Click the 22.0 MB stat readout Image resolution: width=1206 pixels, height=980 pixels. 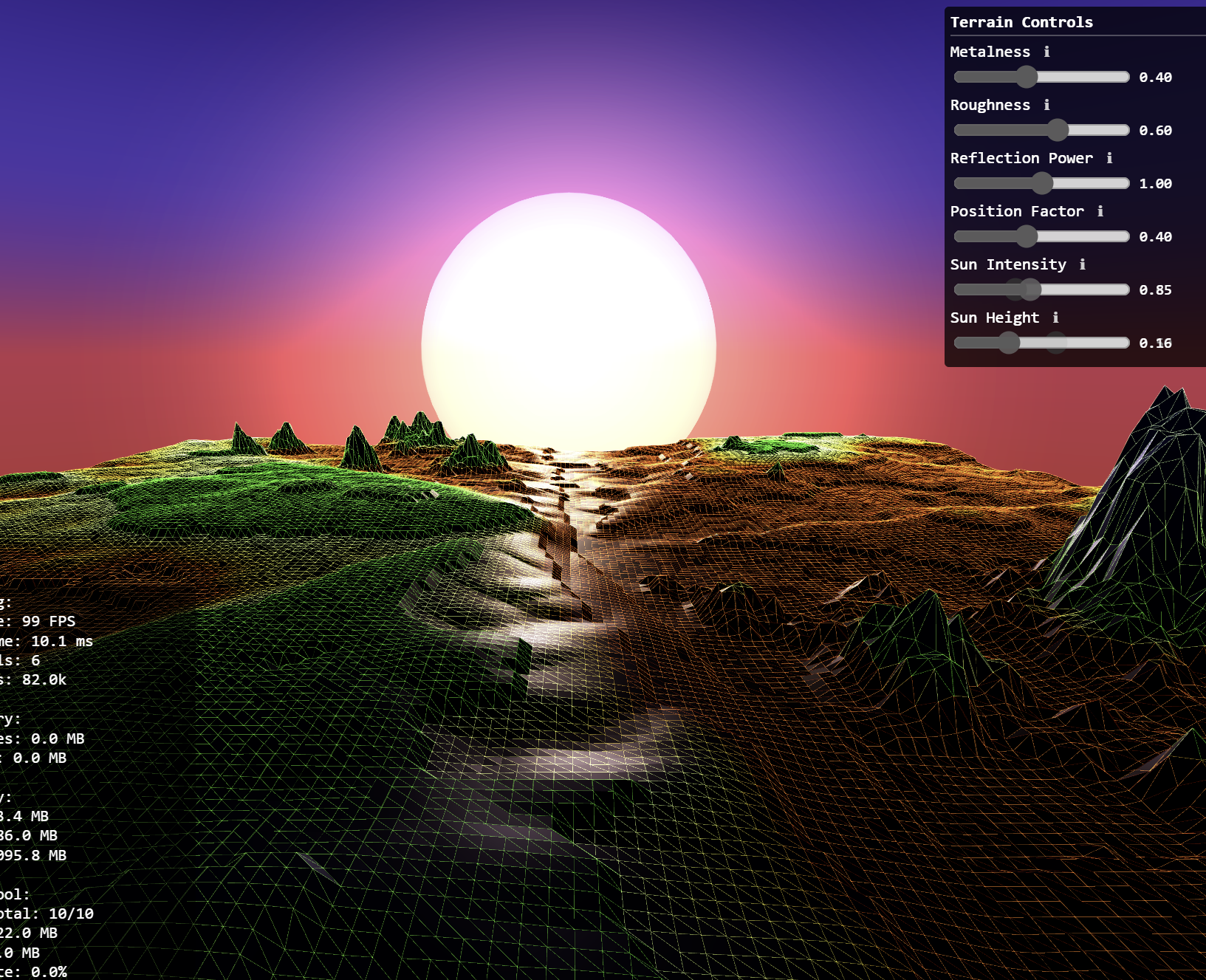coord(28,933)
